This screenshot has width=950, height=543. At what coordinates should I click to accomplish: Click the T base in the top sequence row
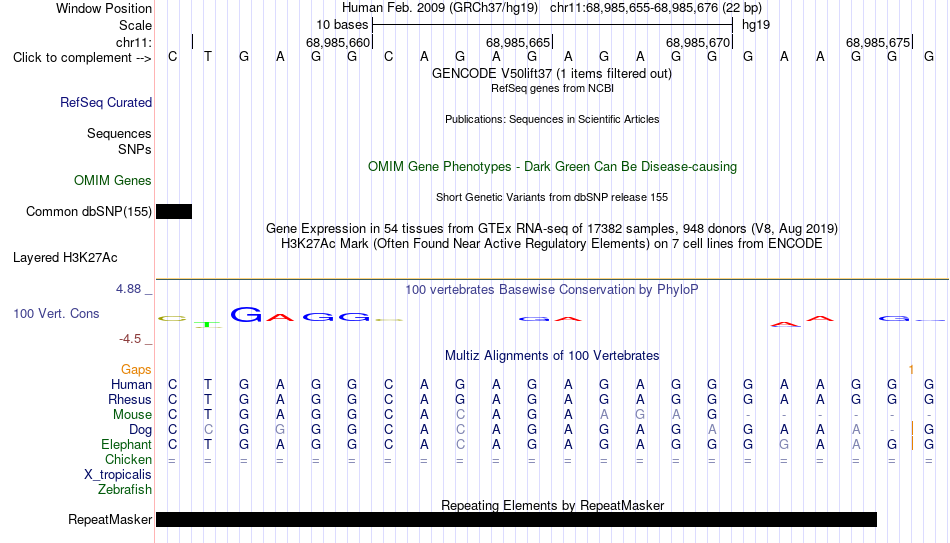coord(208,57)
